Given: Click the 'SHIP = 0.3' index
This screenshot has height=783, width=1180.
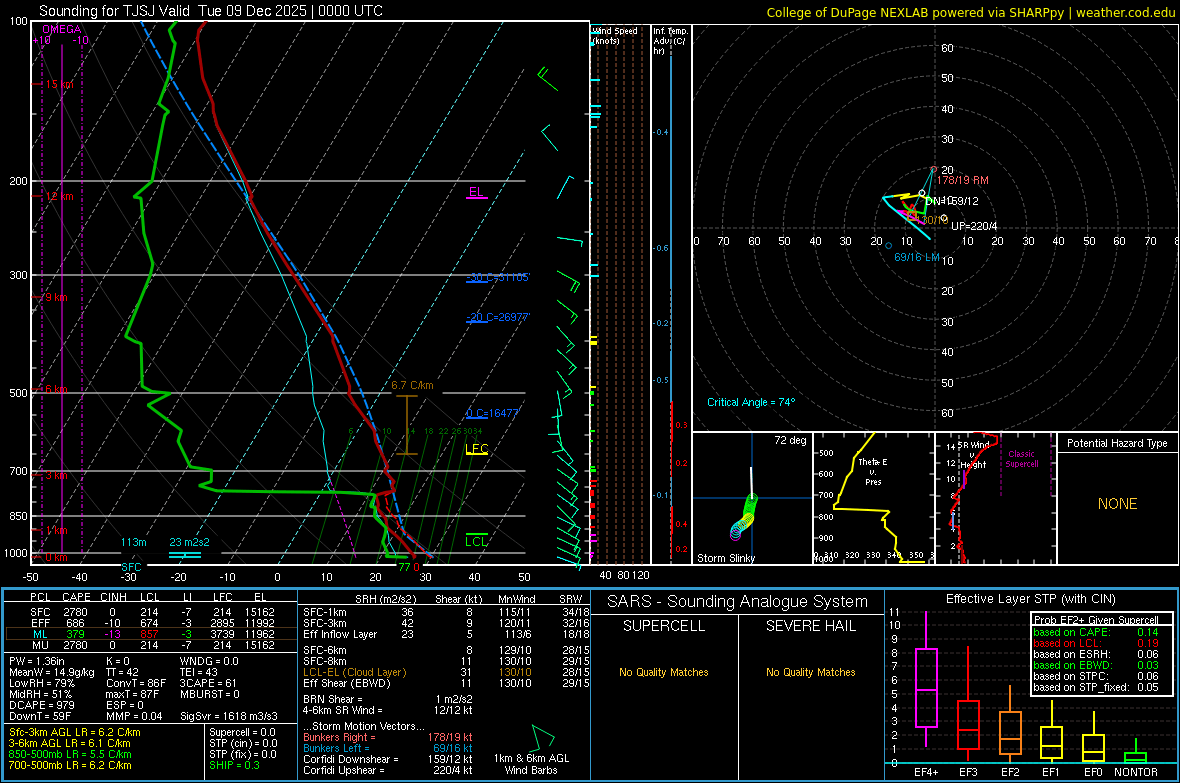Looking at the screenshot, I should (234, 765).
